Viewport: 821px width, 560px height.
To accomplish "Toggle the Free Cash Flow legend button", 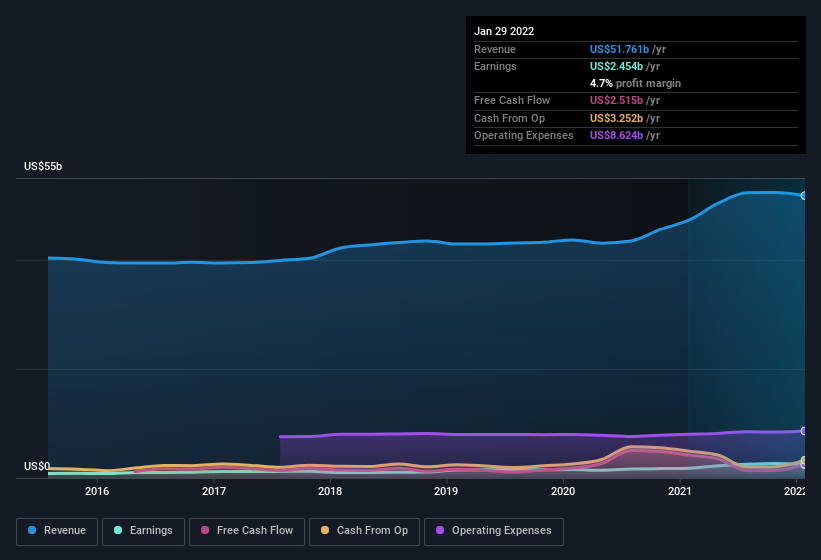I will pos(247,531).
